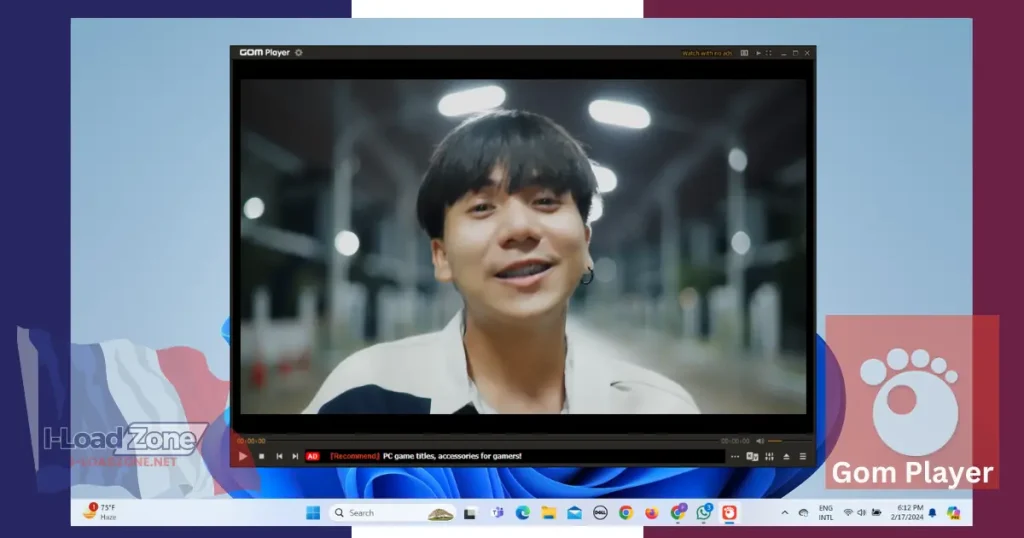This screenshot has height=538, width=1024.
Task: Toggle the playlist panel icon
Action: pyautogui.click(x=802, y=456)
